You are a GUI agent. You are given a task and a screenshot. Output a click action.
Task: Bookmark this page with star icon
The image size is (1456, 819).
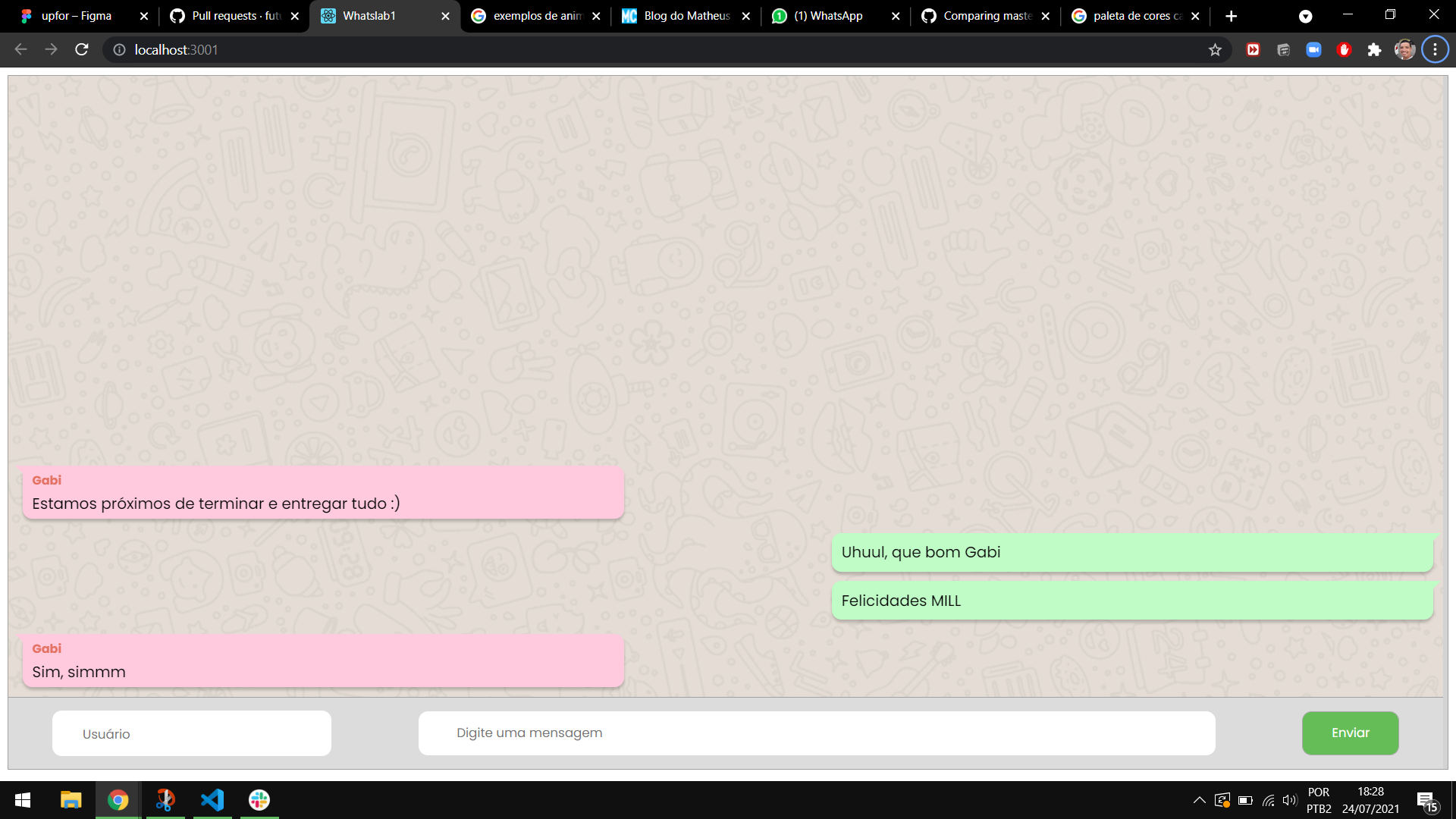point(1215,50)
